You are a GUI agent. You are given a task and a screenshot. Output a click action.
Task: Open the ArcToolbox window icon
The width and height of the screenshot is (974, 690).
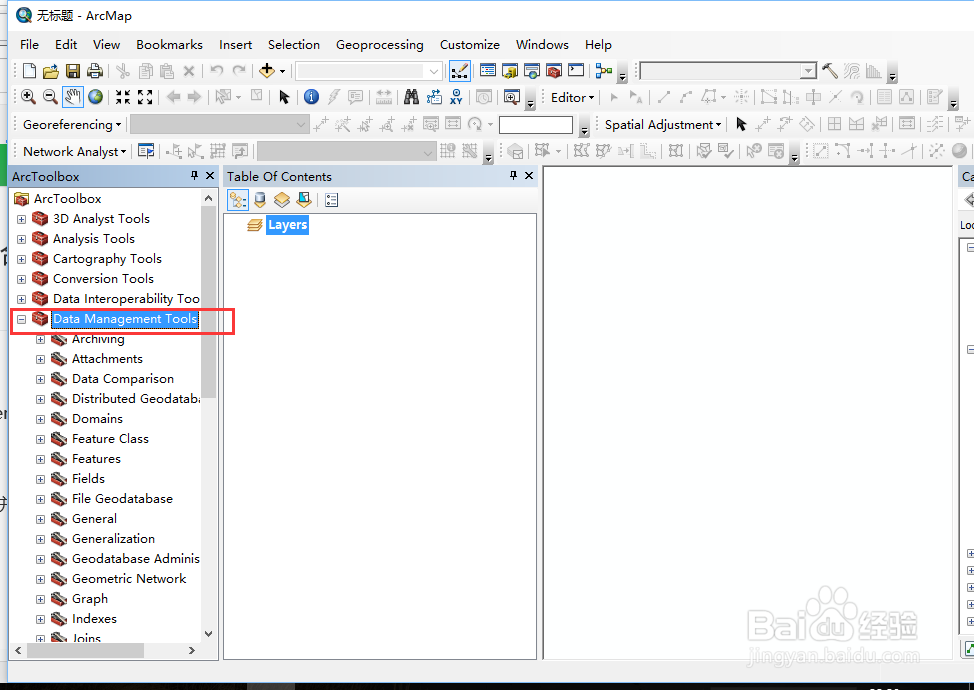553,71
